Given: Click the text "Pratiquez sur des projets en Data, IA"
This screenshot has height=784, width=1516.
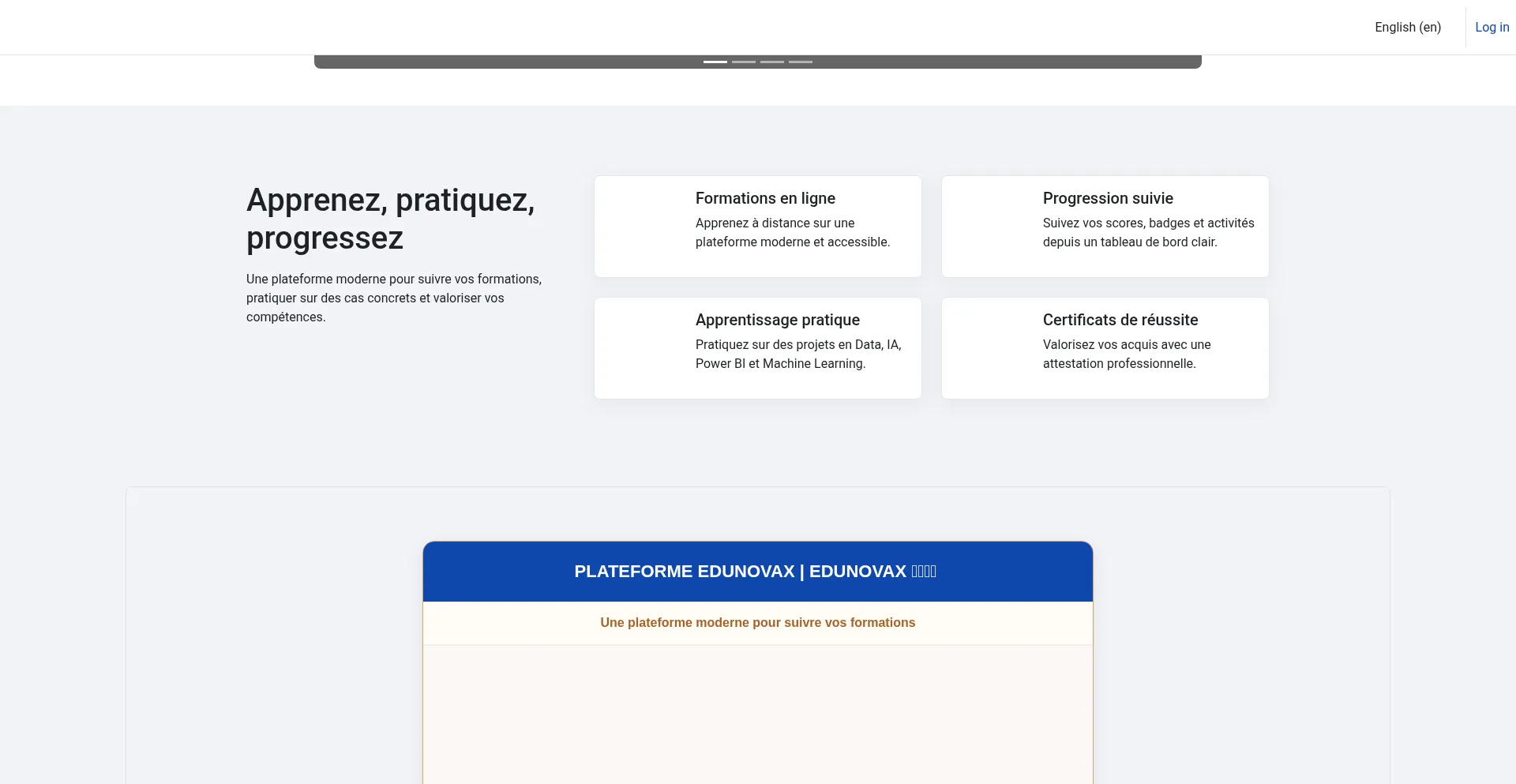Looking at the screenshot, I should click(x=798, y=354).
